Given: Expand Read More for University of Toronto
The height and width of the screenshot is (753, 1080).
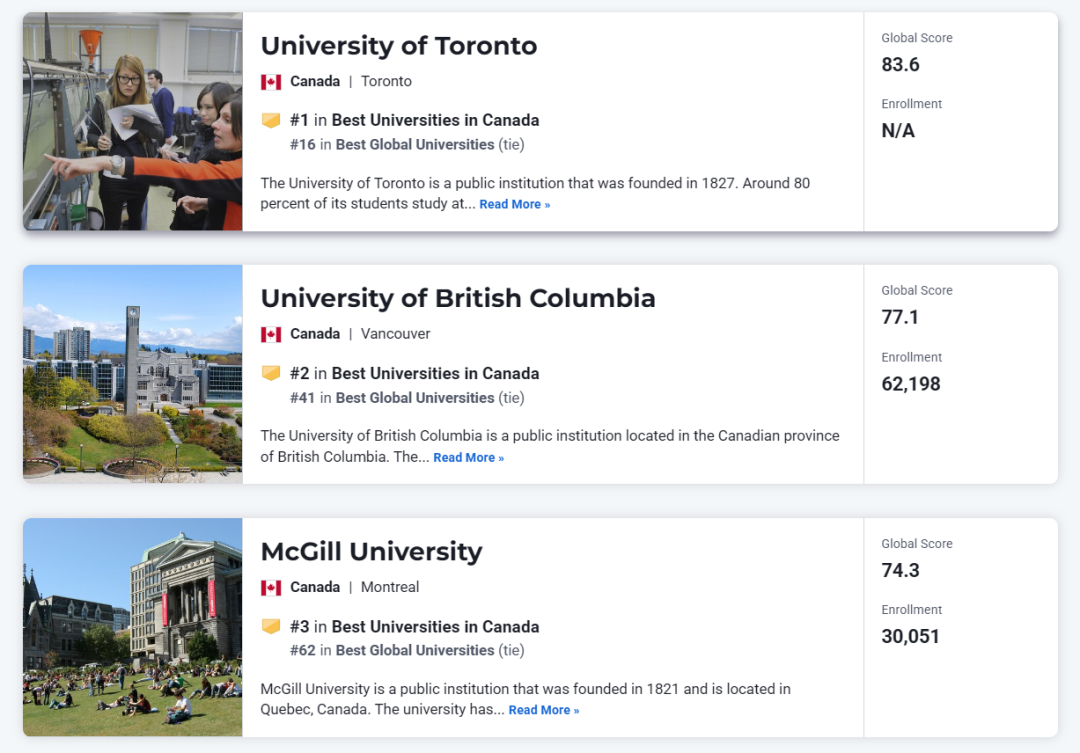Looking at the screenshot, I should pyautogui.click(x=514, y=205).
